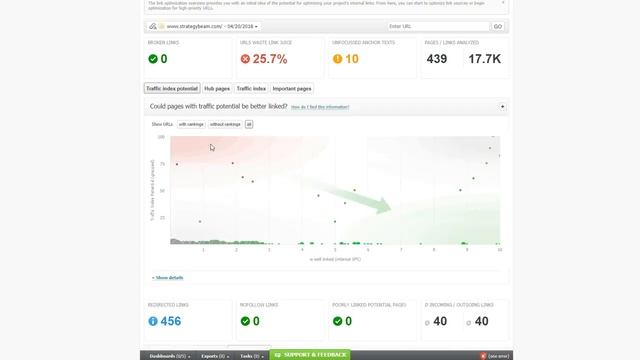Click the orange warning icon beside 10
Screen dimensions: 640x360
[338, 59]
